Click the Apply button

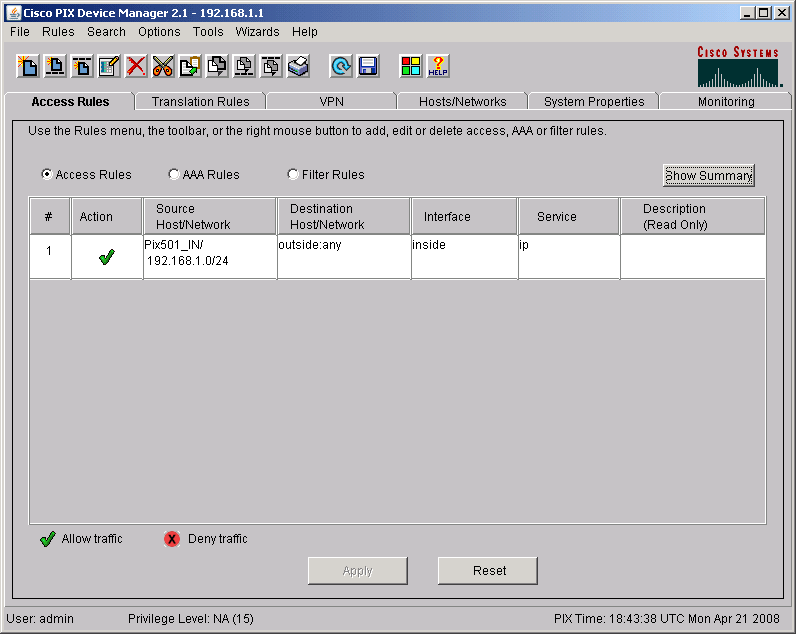[357, 571]
